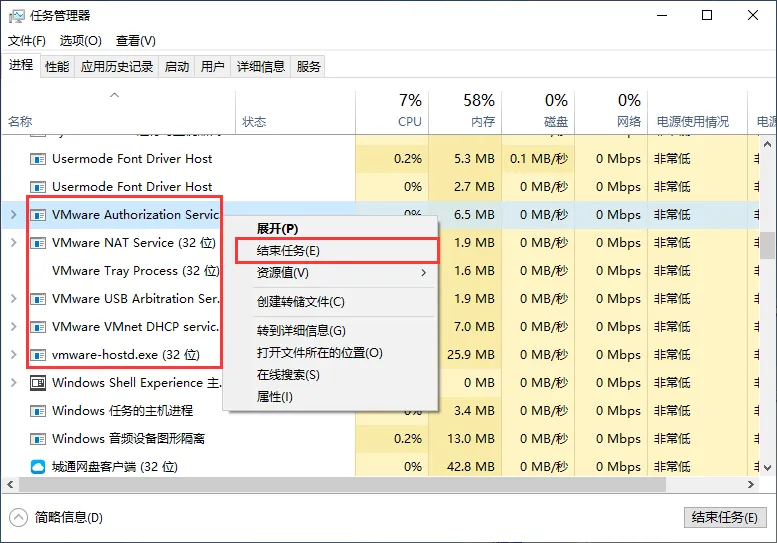
Task: Click VMware NAT Service process icon
Action: click(38, 243)
